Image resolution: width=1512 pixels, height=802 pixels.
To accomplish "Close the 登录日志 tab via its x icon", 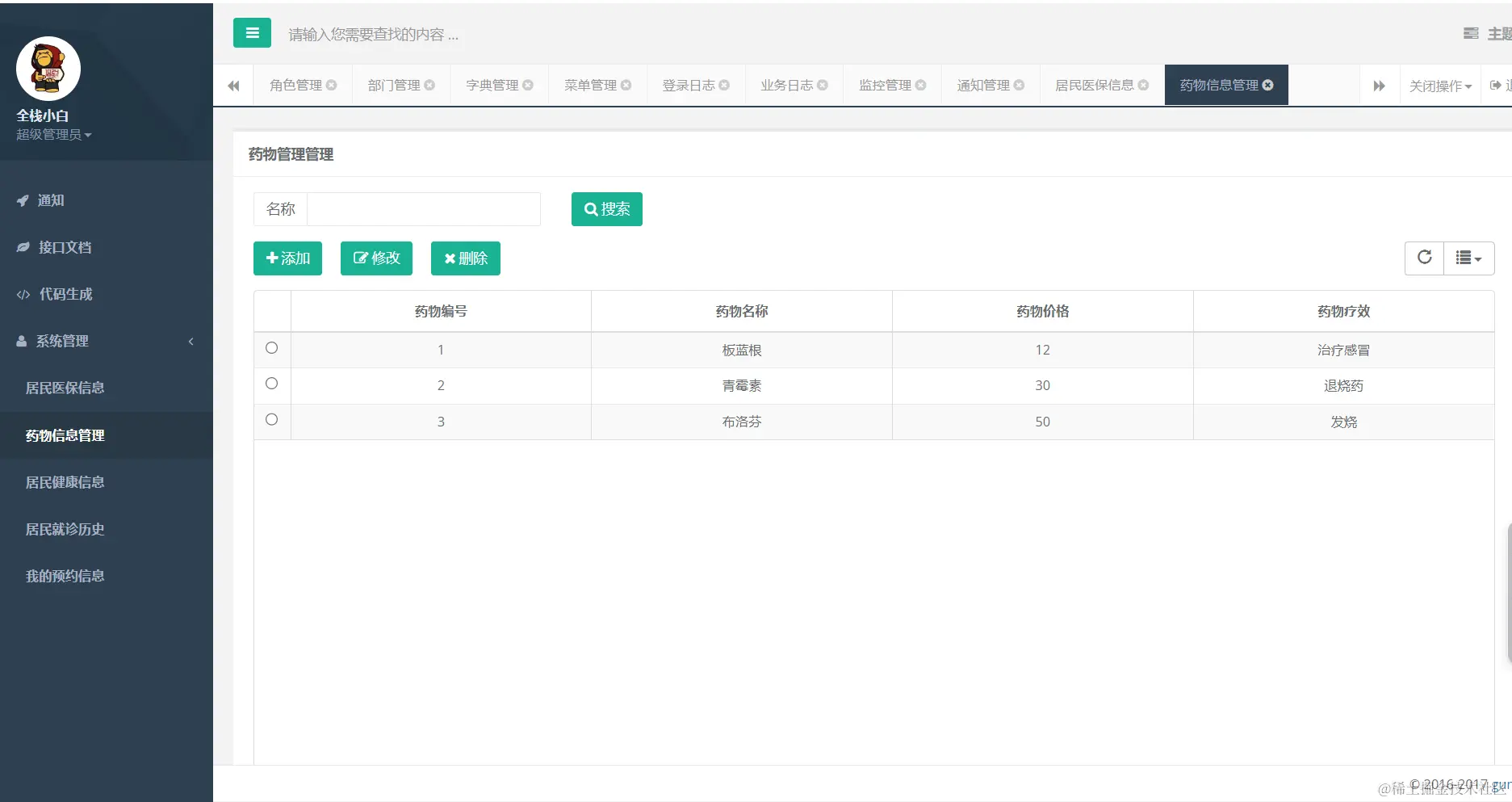I will (x=724, y=85).
